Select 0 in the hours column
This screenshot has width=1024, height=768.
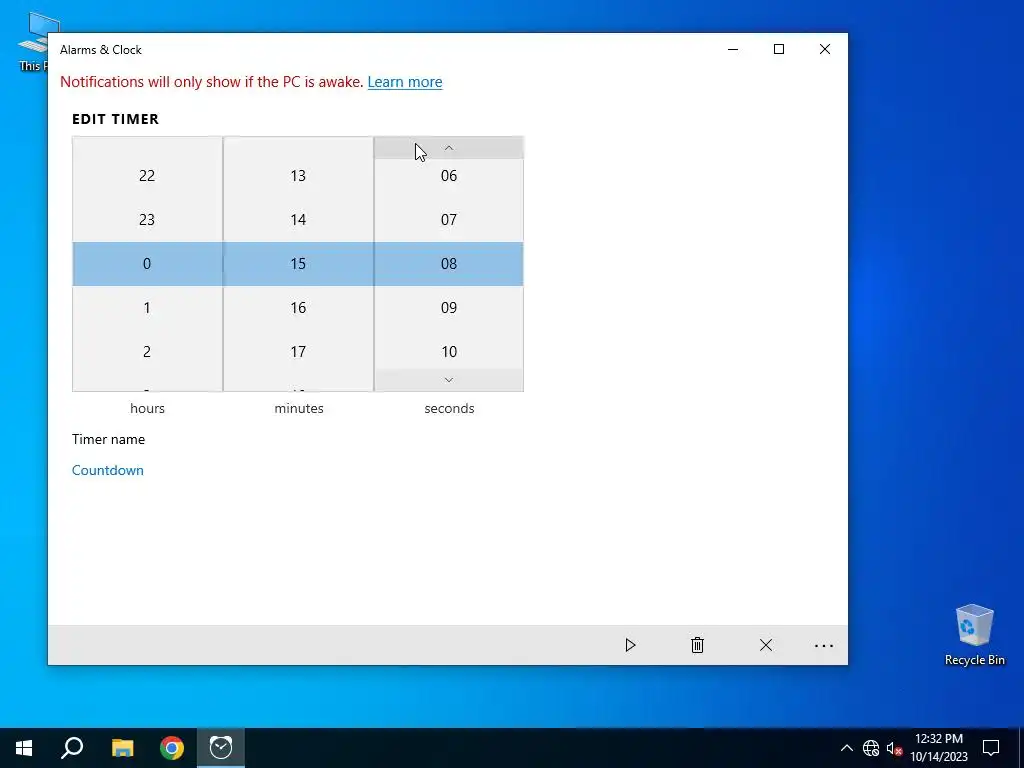(x=147, y=264)
